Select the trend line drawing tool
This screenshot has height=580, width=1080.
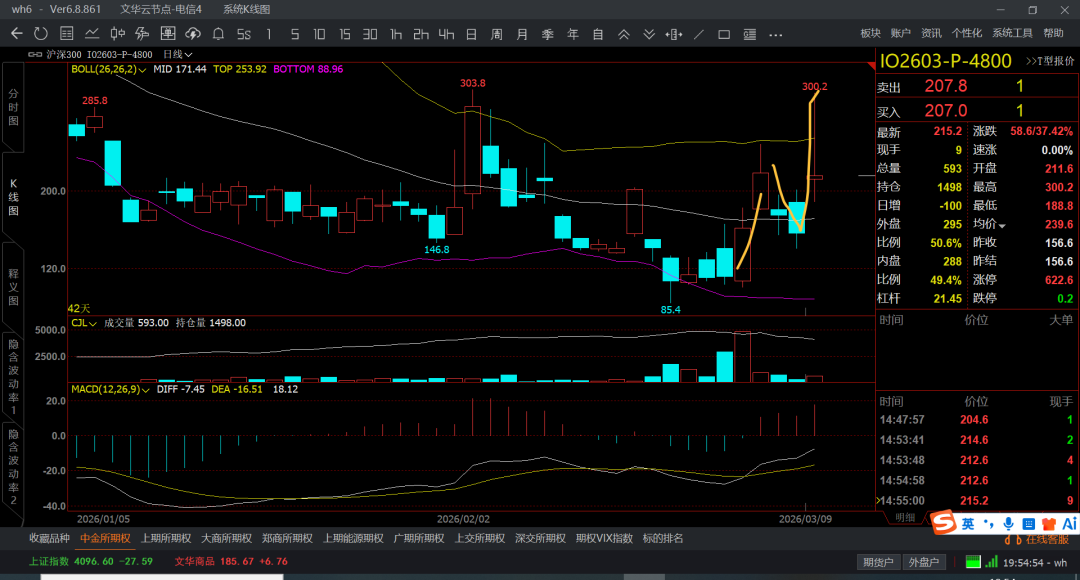[699, 34]
